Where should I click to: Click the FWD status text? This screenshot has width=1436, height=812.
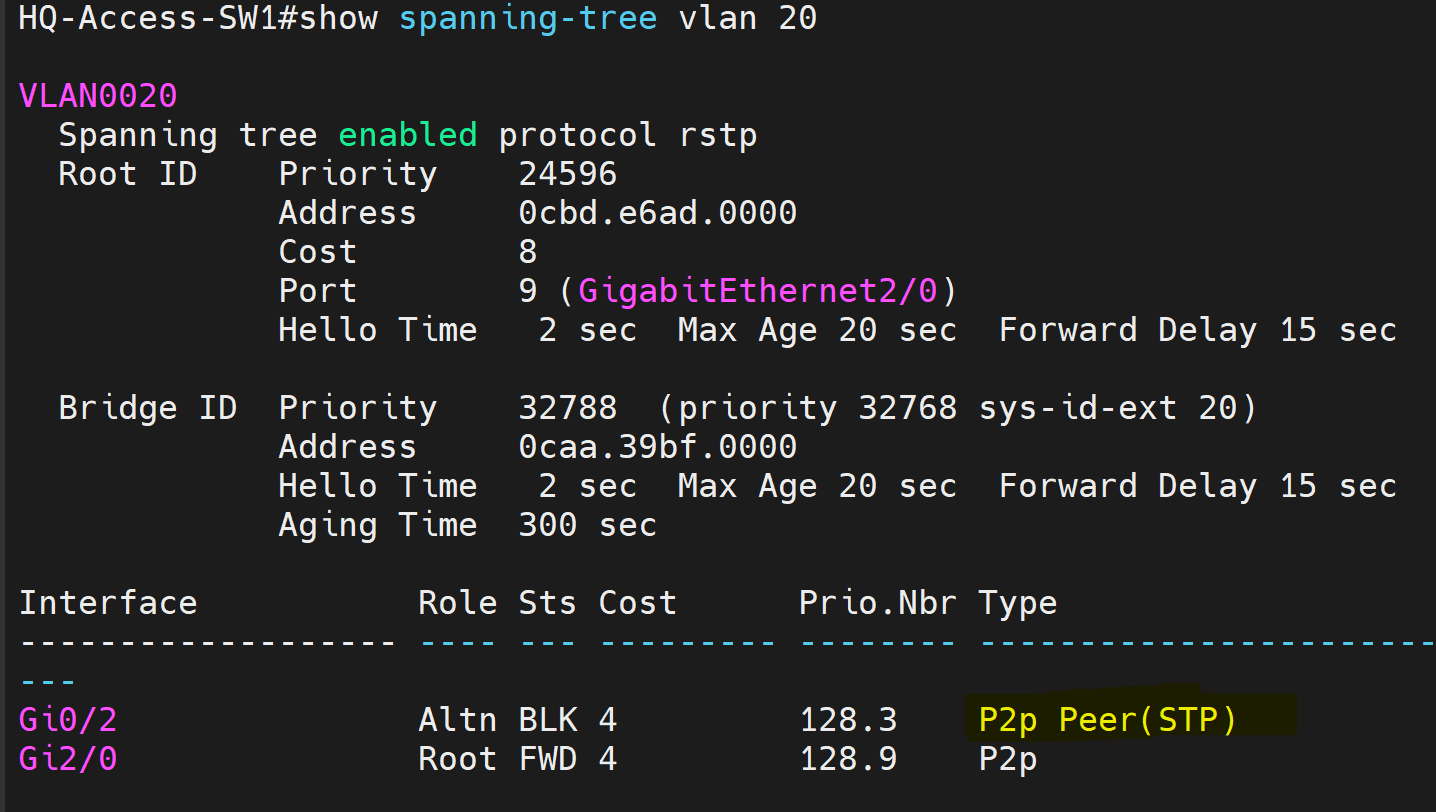tap(547, 759)
